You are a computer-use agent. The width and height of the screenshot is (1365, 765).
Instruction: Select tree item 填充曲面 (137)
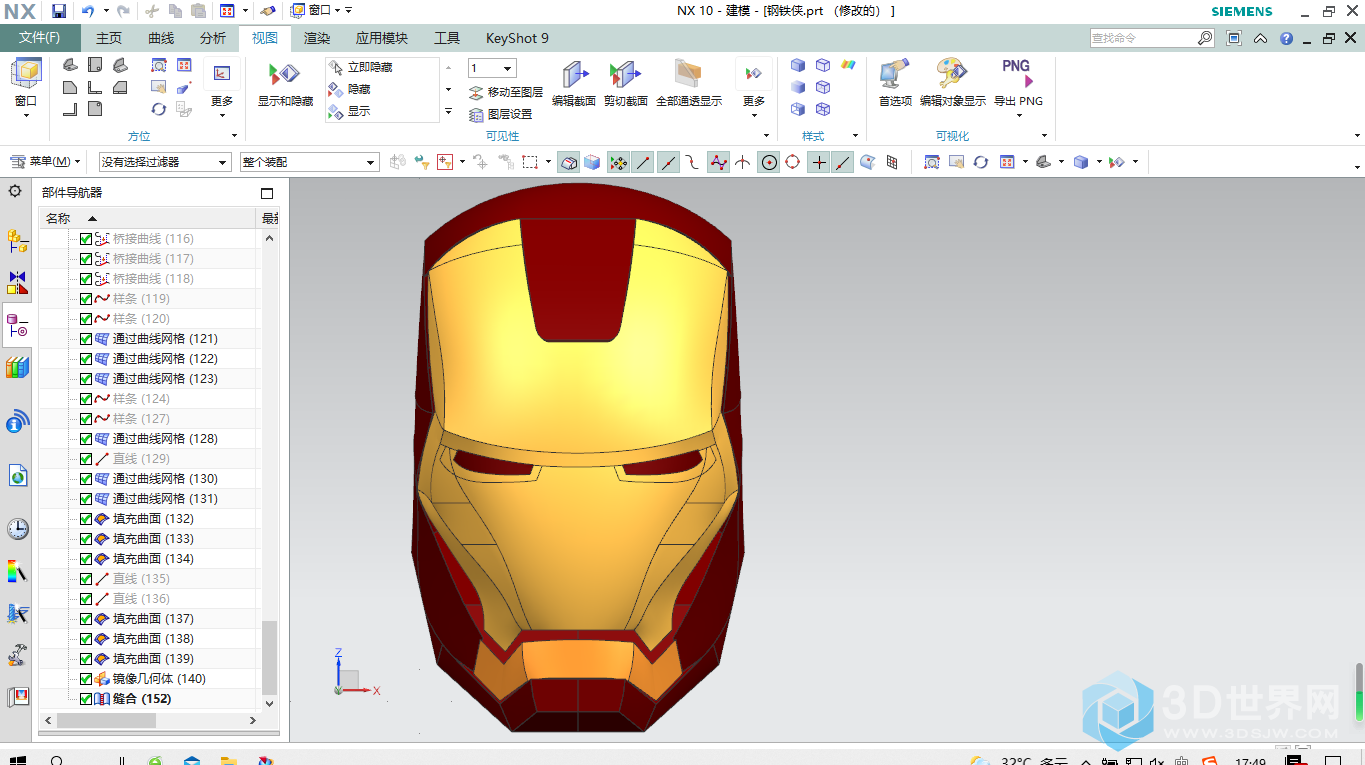click(153, 619)
